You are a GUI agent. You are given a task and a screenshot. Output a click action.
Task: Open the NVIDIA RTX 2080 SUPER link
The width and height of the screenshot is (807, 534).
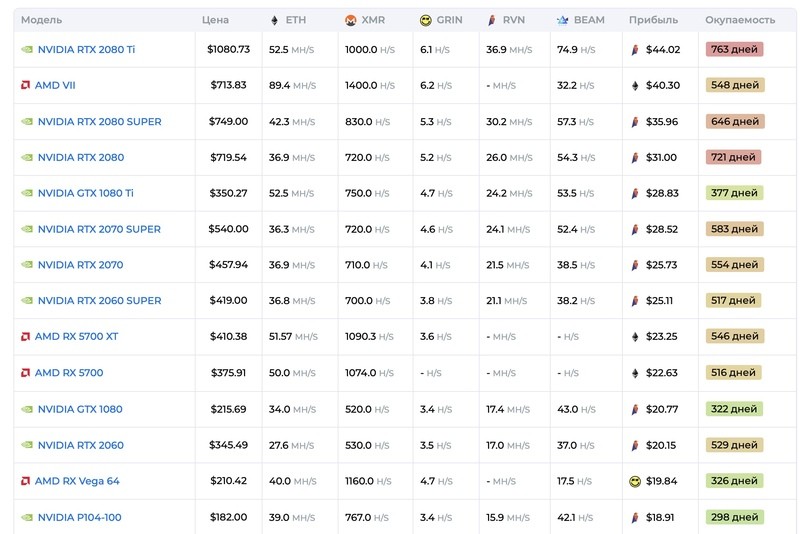(x=99, y=122)
